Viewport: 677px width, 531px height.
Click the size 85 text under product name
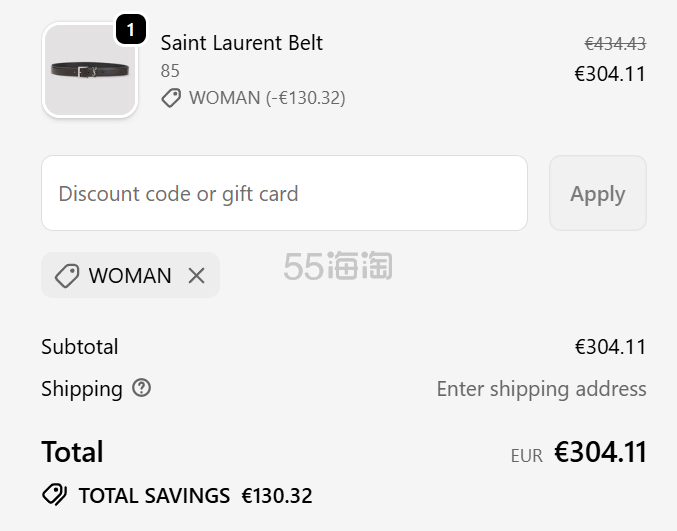170,71
